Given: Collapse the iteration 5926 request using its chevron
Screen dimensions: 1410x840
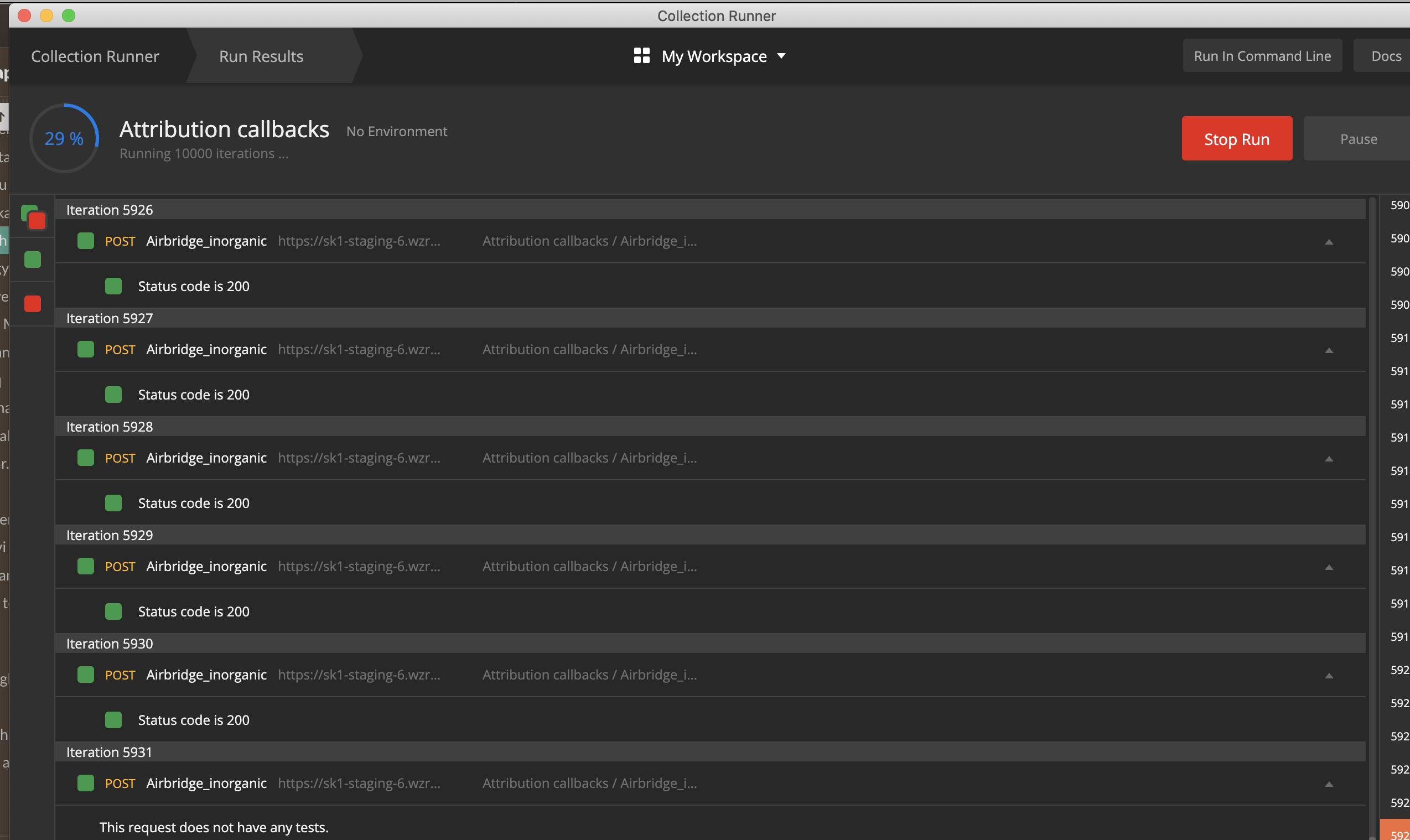Looking at the screenshot, I should point(1329,242).
